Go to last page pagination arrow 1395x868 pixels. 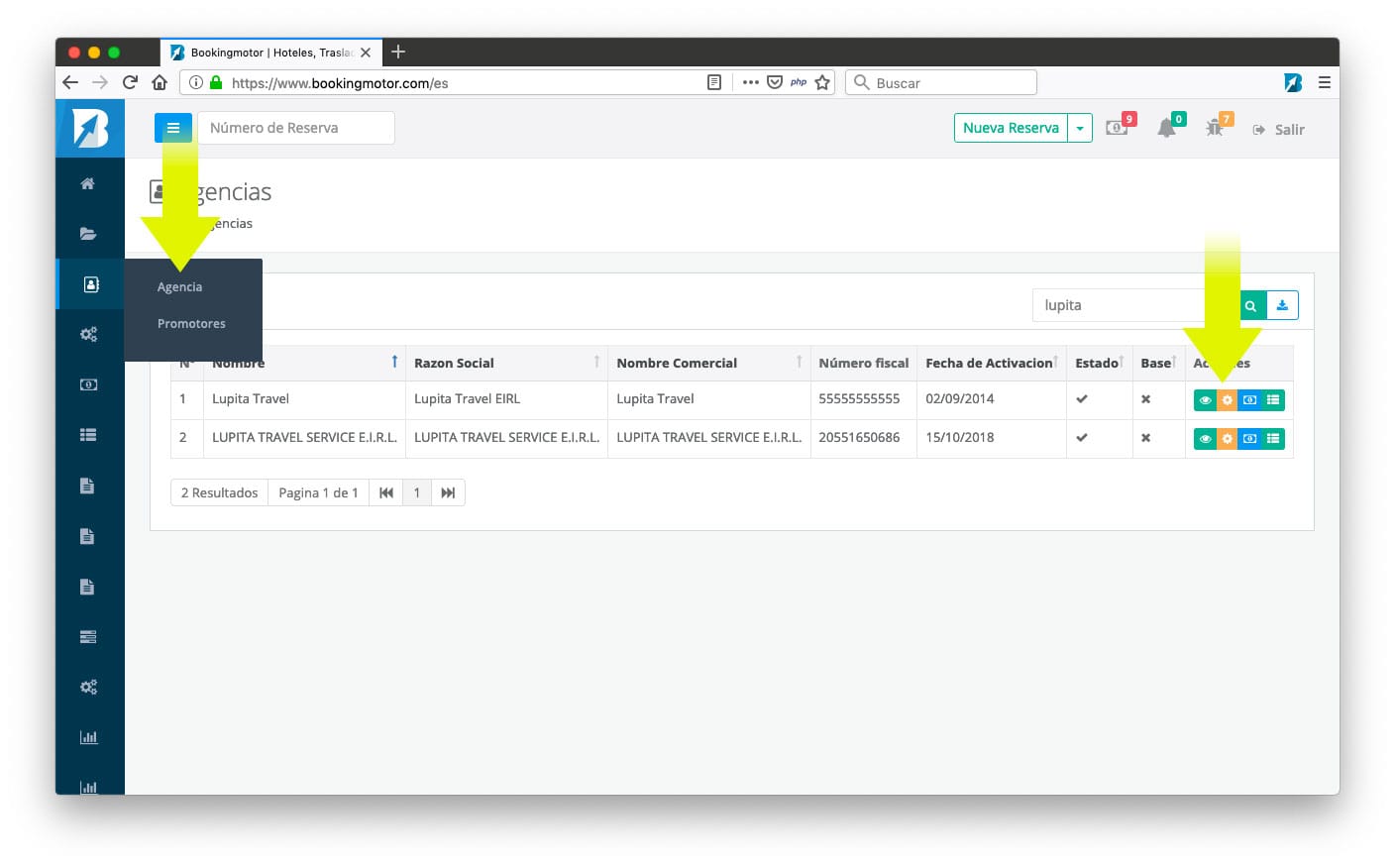tap(448, 492)
